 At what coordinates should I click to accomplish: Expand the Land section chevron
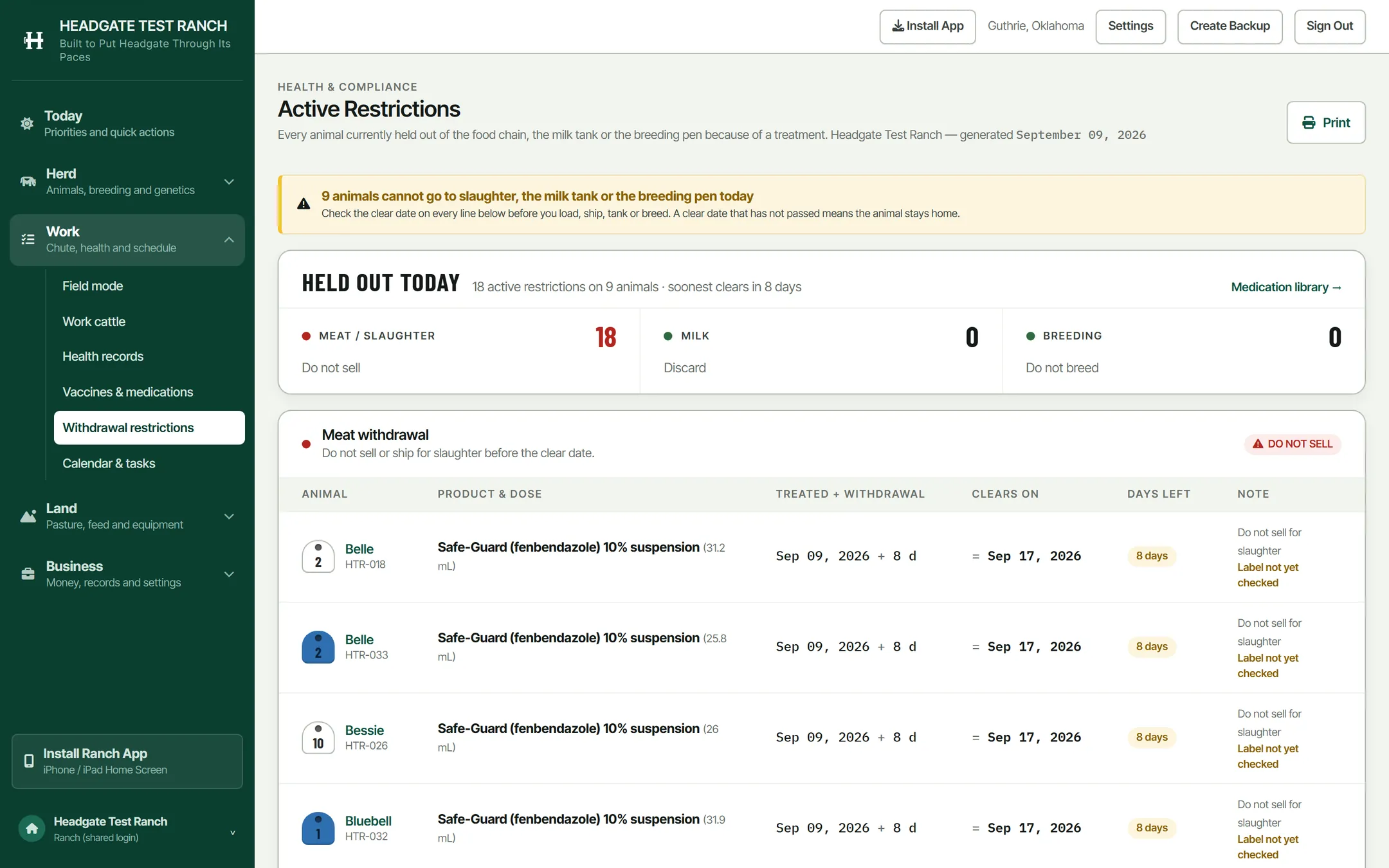(229, 516)
